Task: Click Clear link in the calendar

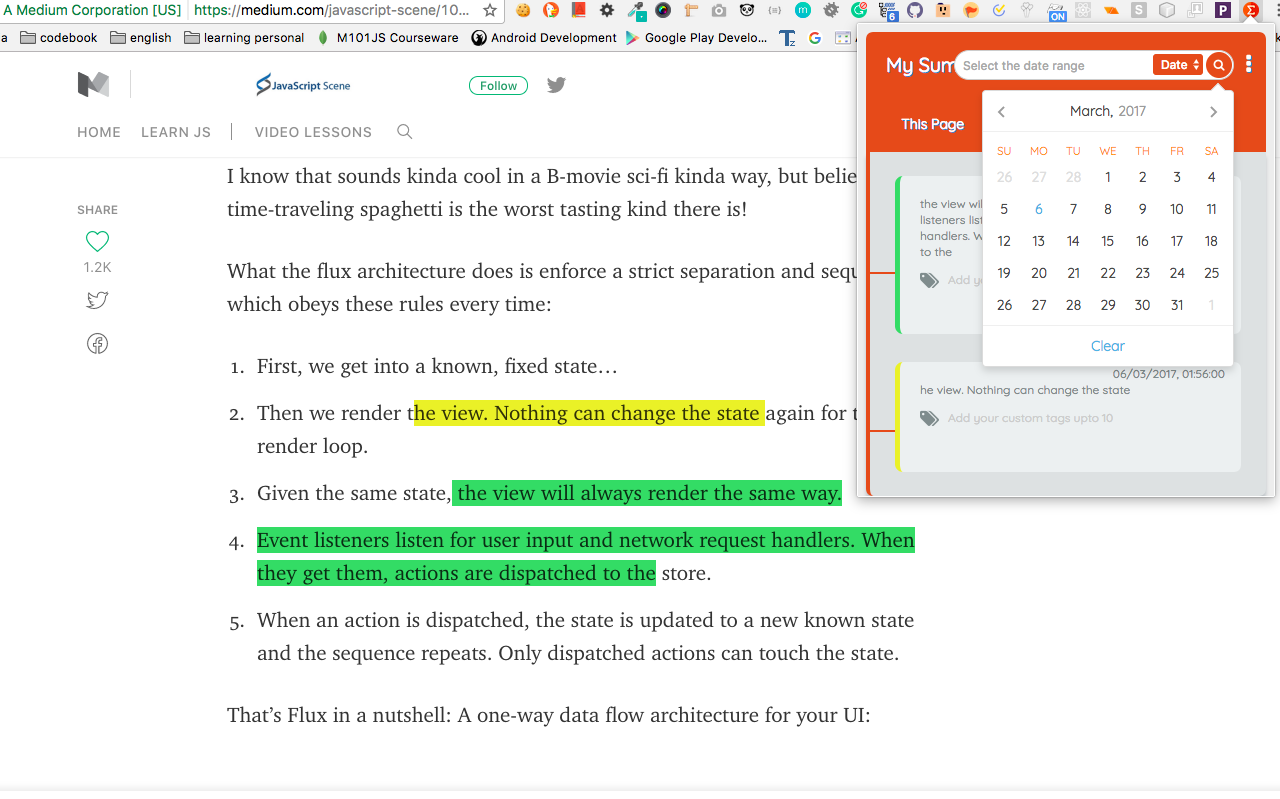Action: pos(1108,346)
